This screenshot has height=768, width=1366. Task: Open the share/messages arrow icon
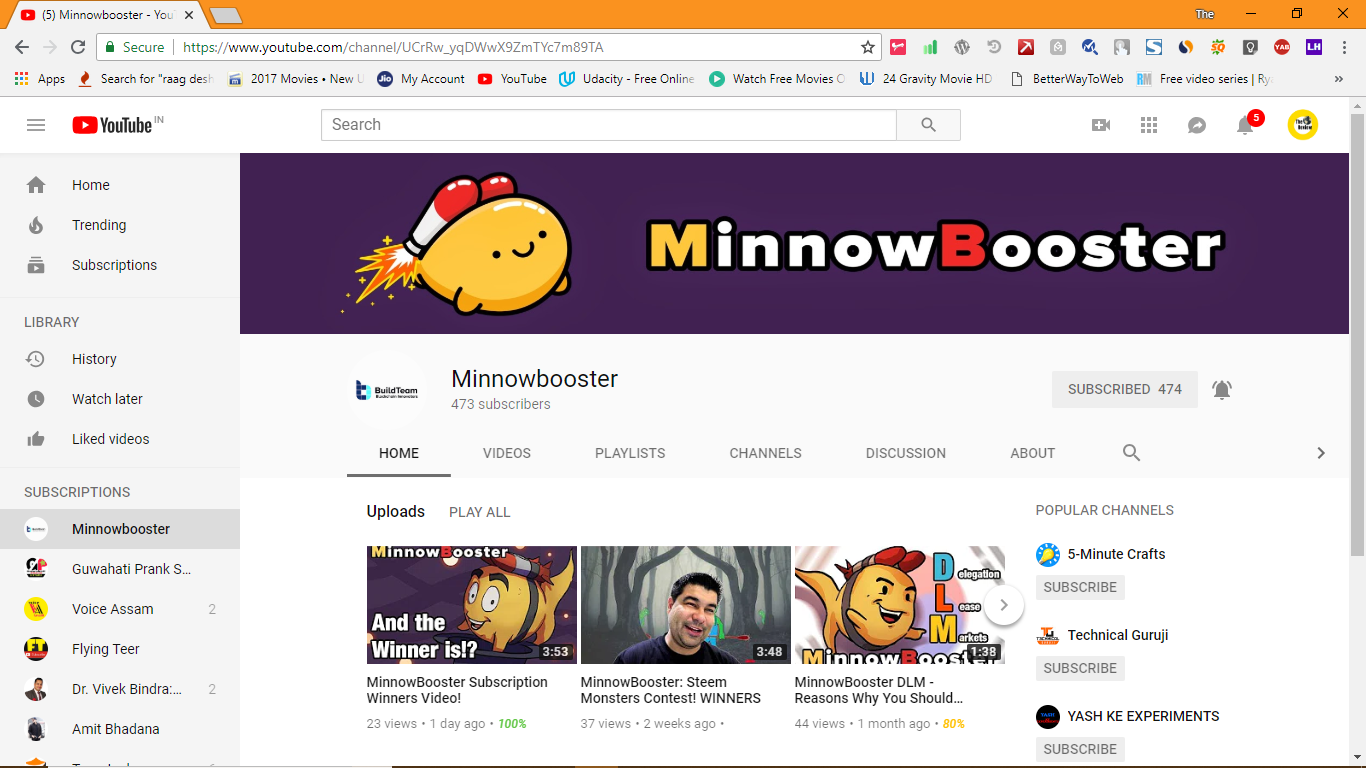point(1197,125)
